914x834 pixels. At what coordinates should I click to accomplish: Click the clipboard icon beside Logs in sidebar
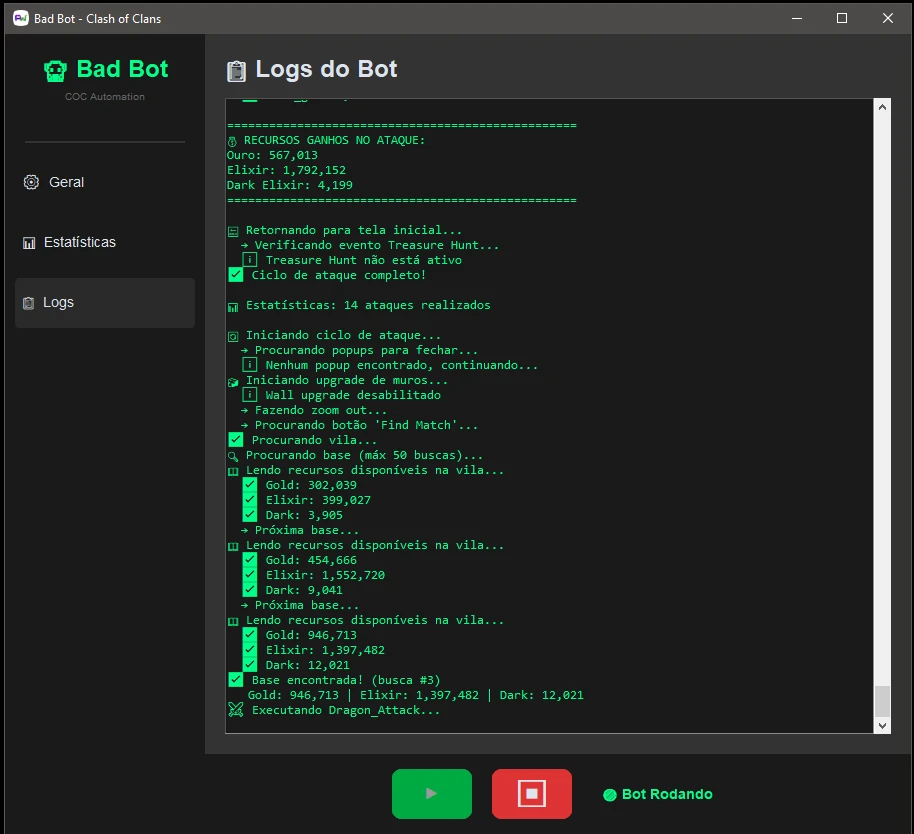(x=28, y=302)
